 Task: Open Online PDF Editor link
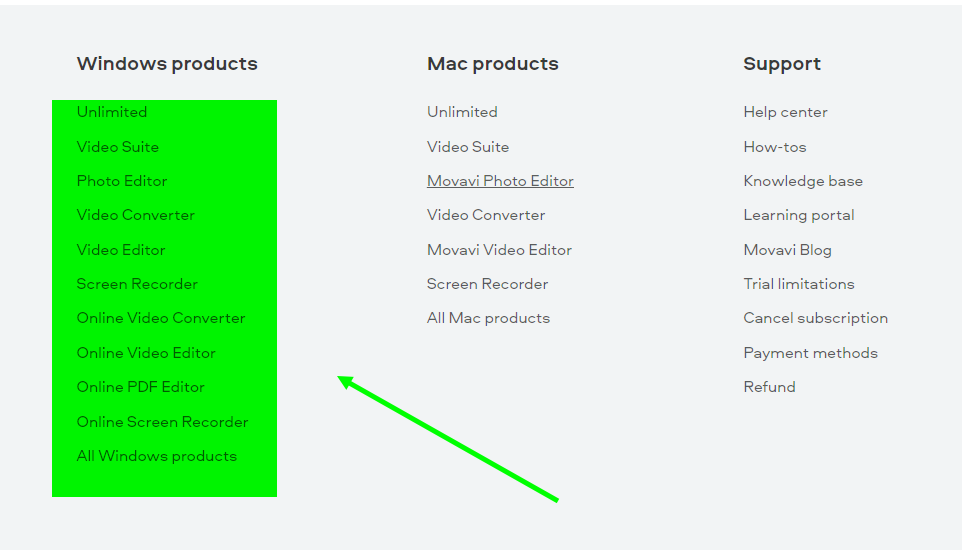point(140,387)
